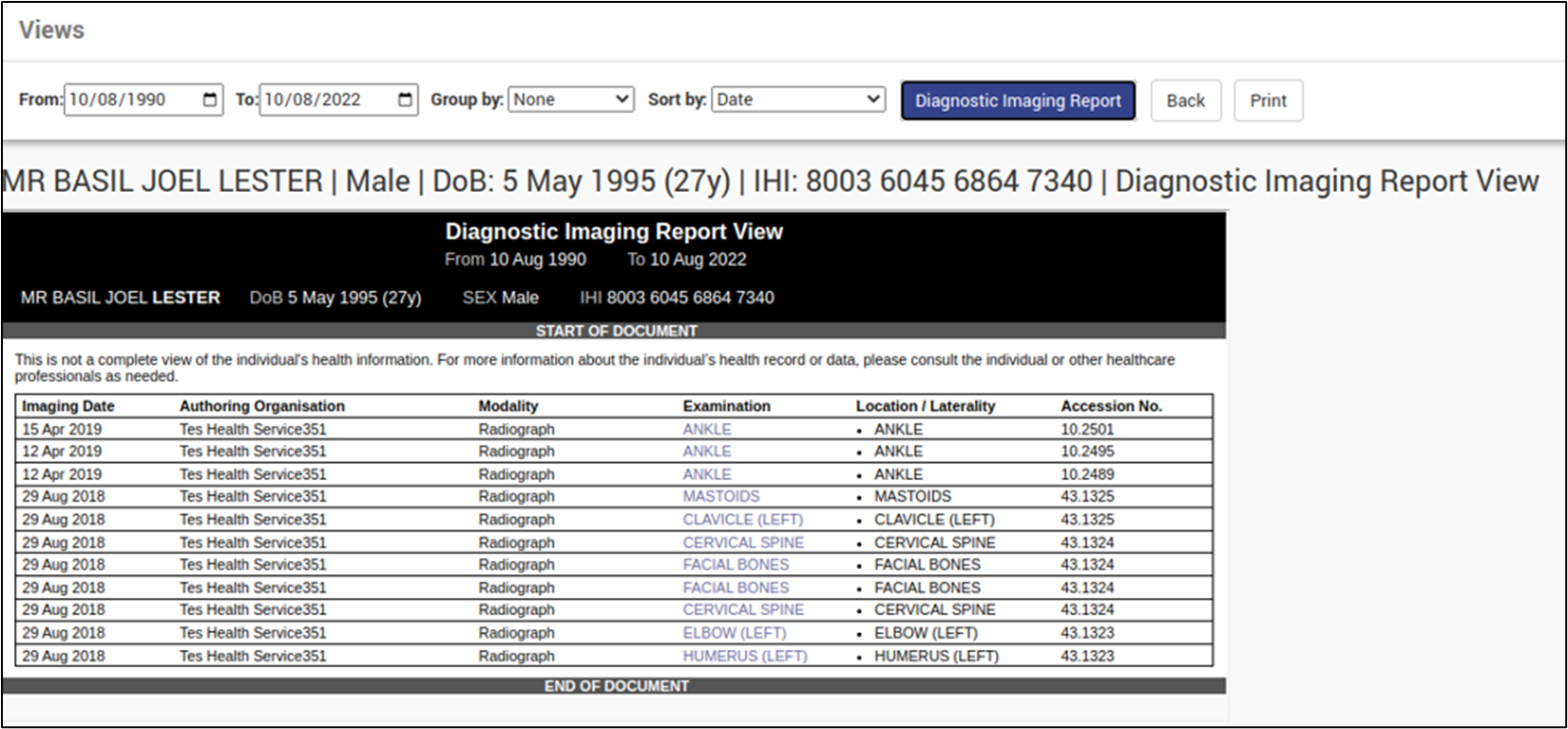1568x729 pixels.
Task: Click the To date field showing 10/08/2022
Action: [338, 100]
